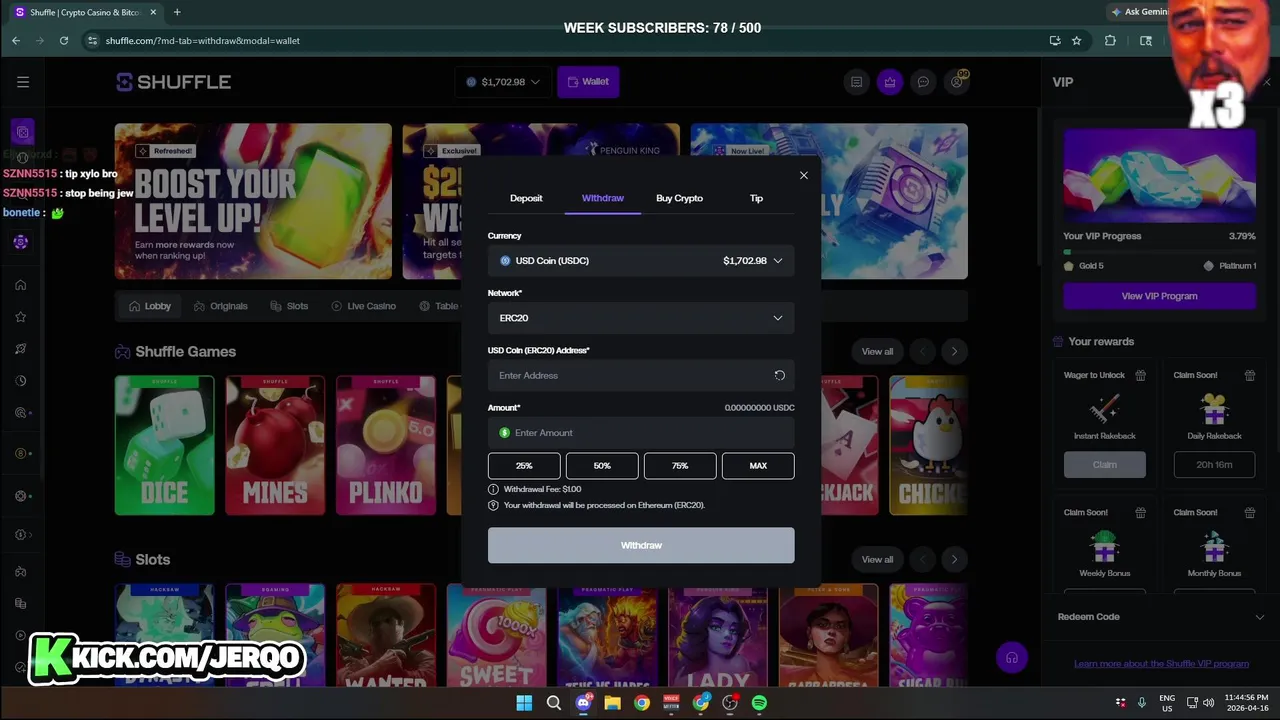Click the Claim button under Instant Rakeback

click(1105, 465)
